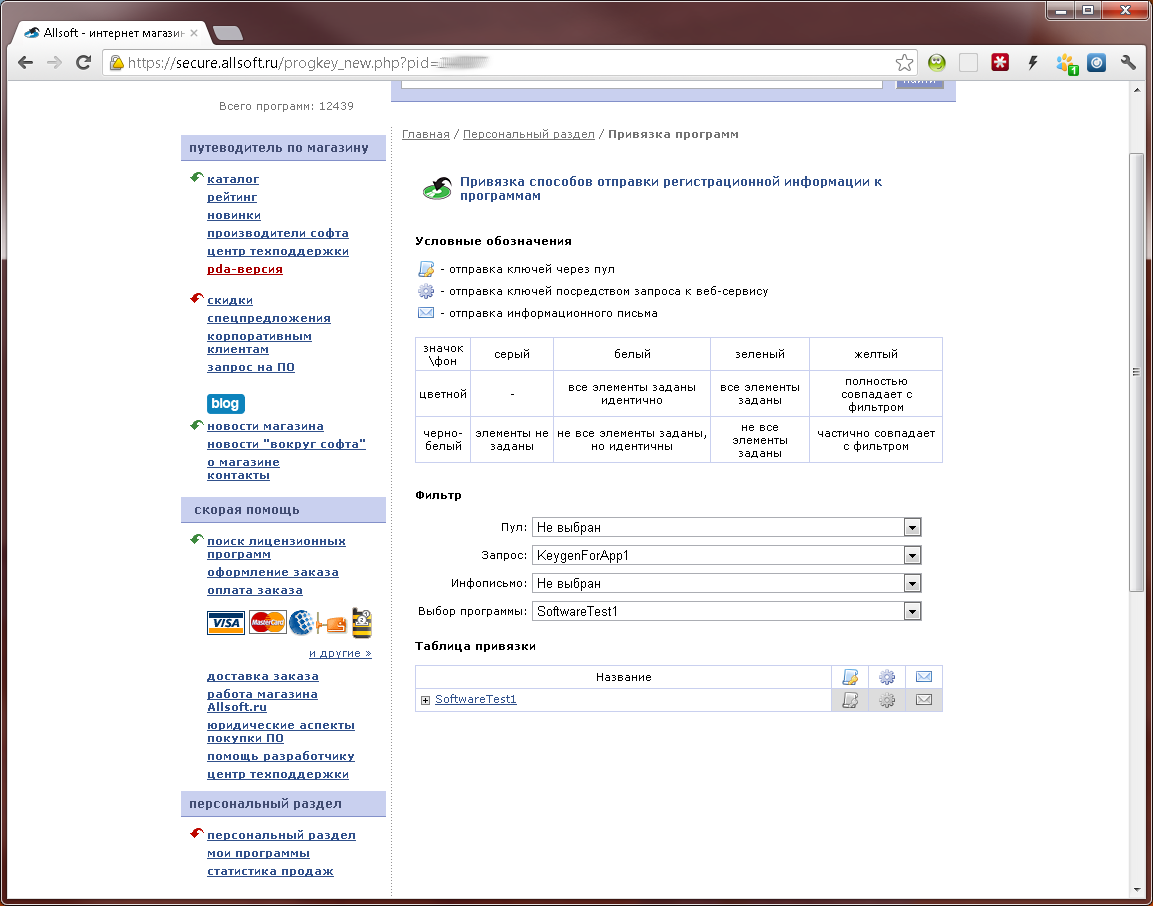1153x906 pixels.
Task: Click the security lock icon in address bar
Action: pyautogui.click(x=116, y=63)
